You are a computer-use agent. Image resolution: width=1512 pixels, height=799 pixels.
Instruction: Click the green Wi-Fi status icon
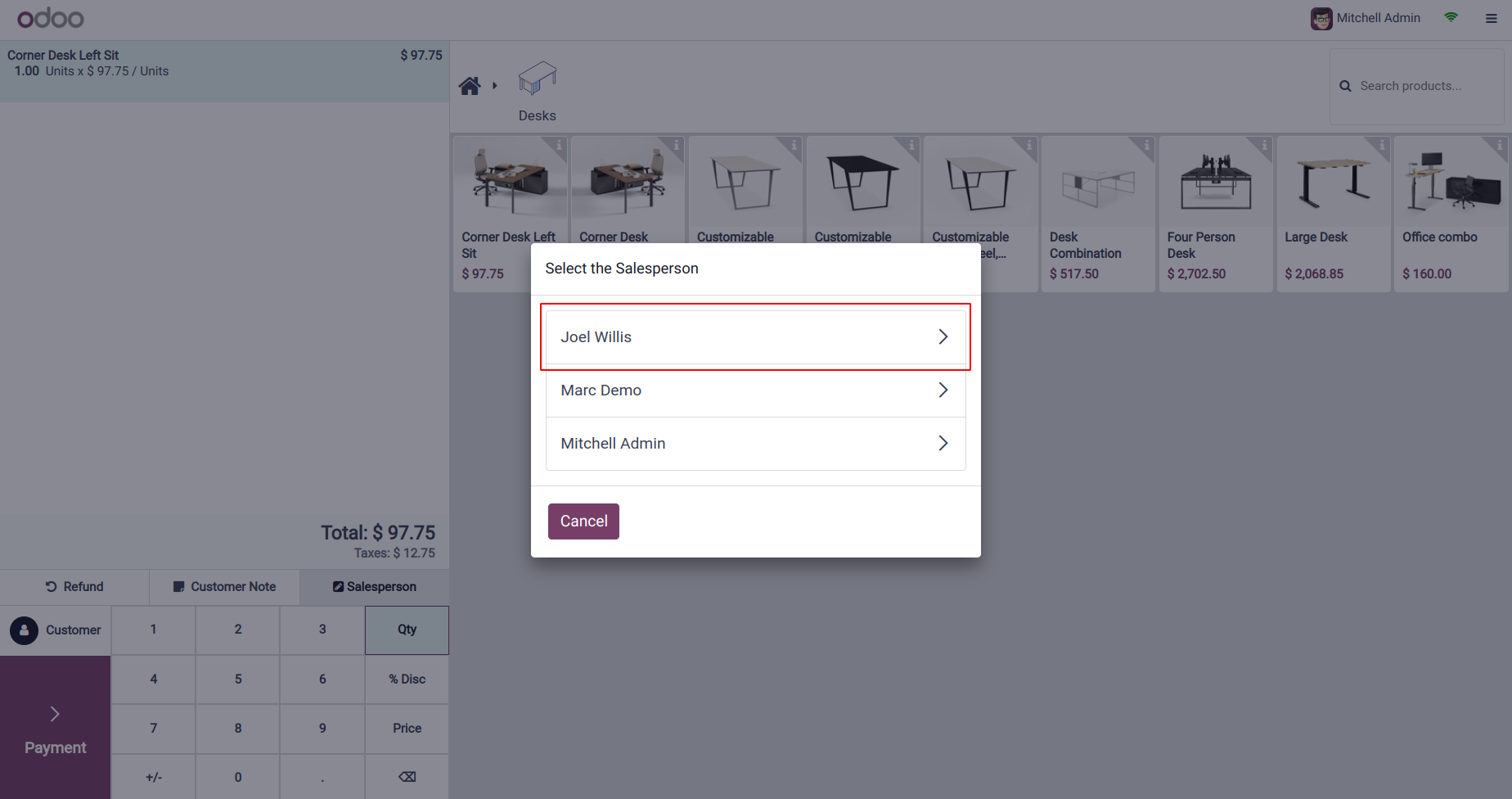[1451, 17]
